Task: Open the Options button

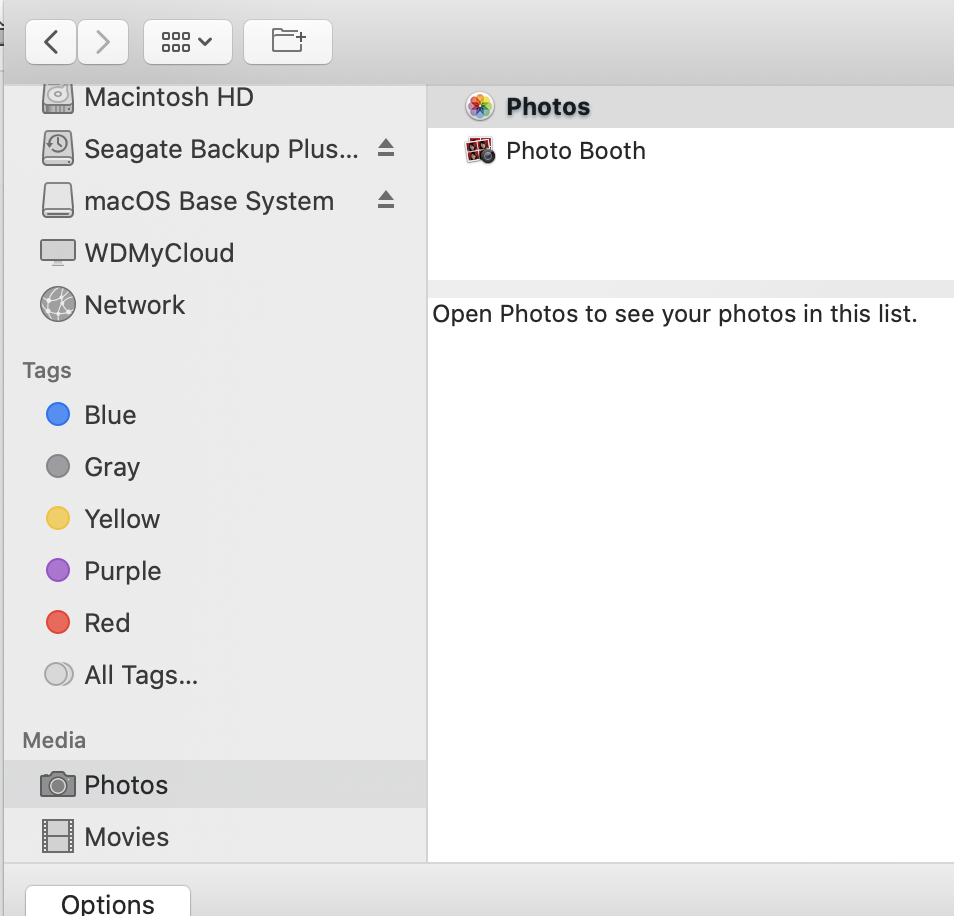Action: (108, 901)
